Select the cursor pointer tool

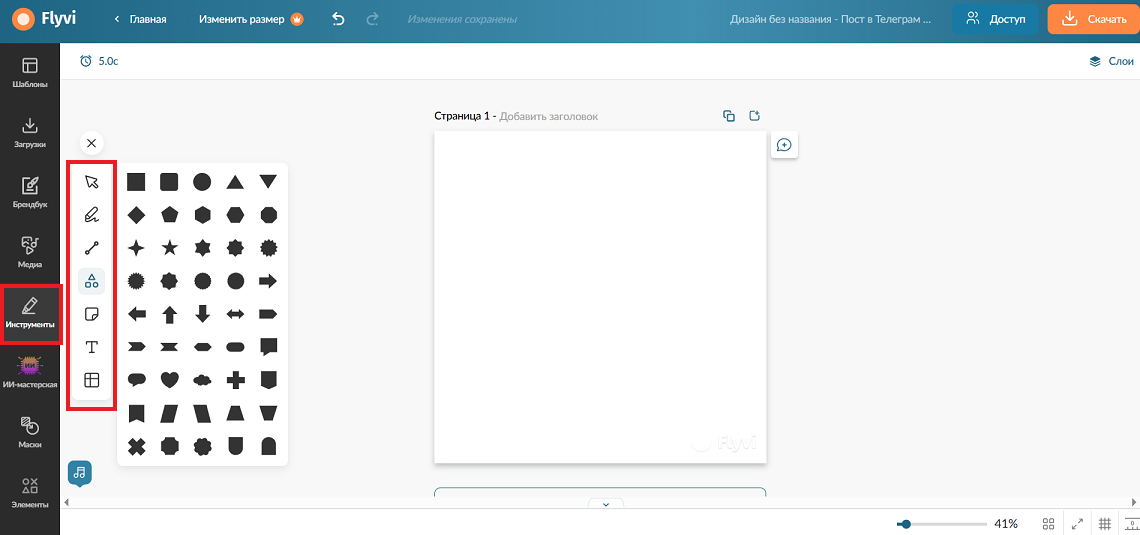(92, 182)
